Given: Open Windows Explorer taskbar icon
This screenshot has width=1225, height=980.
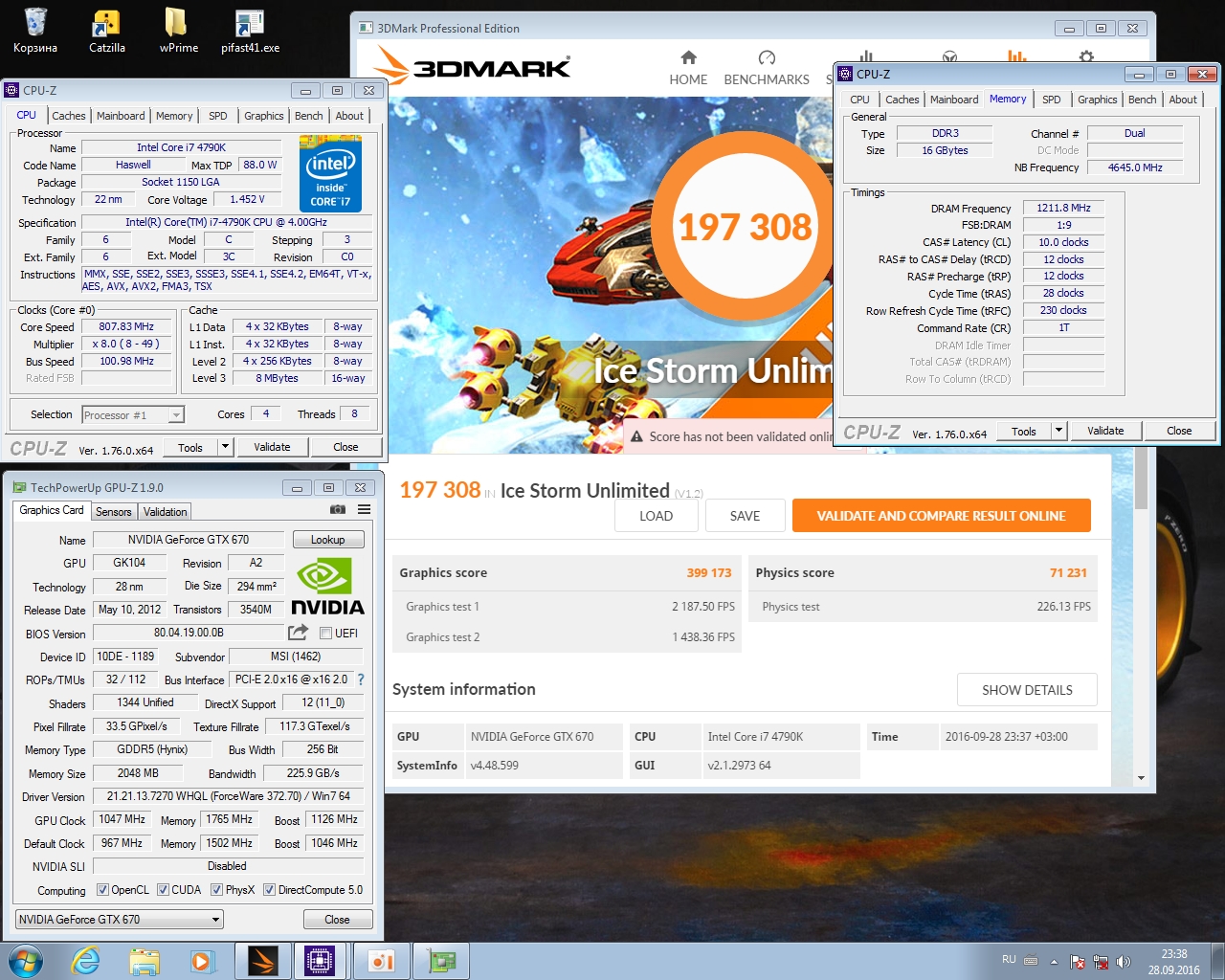Looking at the screenshot, I should pos(145,961).
